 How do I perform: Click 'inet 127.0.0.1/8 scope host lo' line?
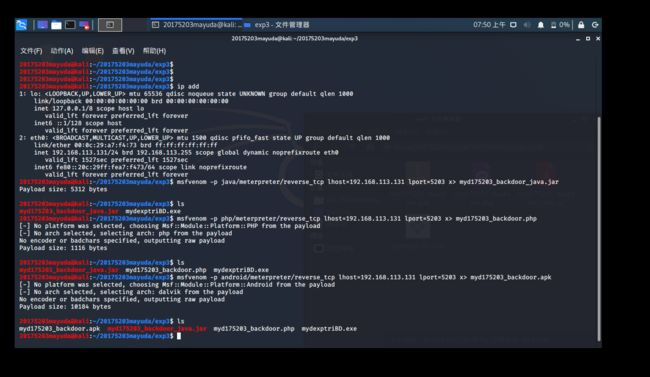(x=89, y=108)
